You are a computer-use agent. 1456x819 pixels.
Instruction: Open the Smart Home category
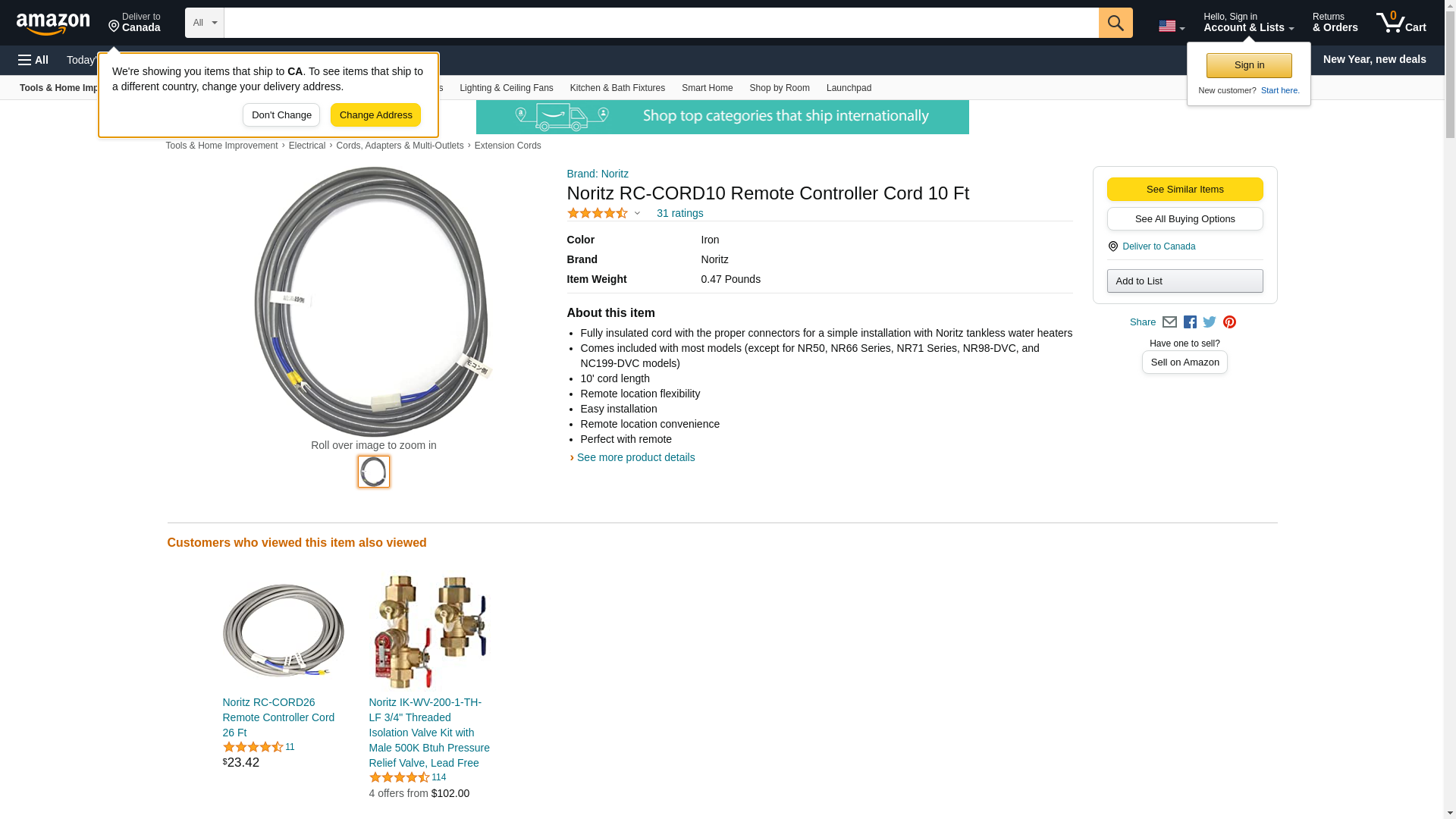(x=707, y=88)
